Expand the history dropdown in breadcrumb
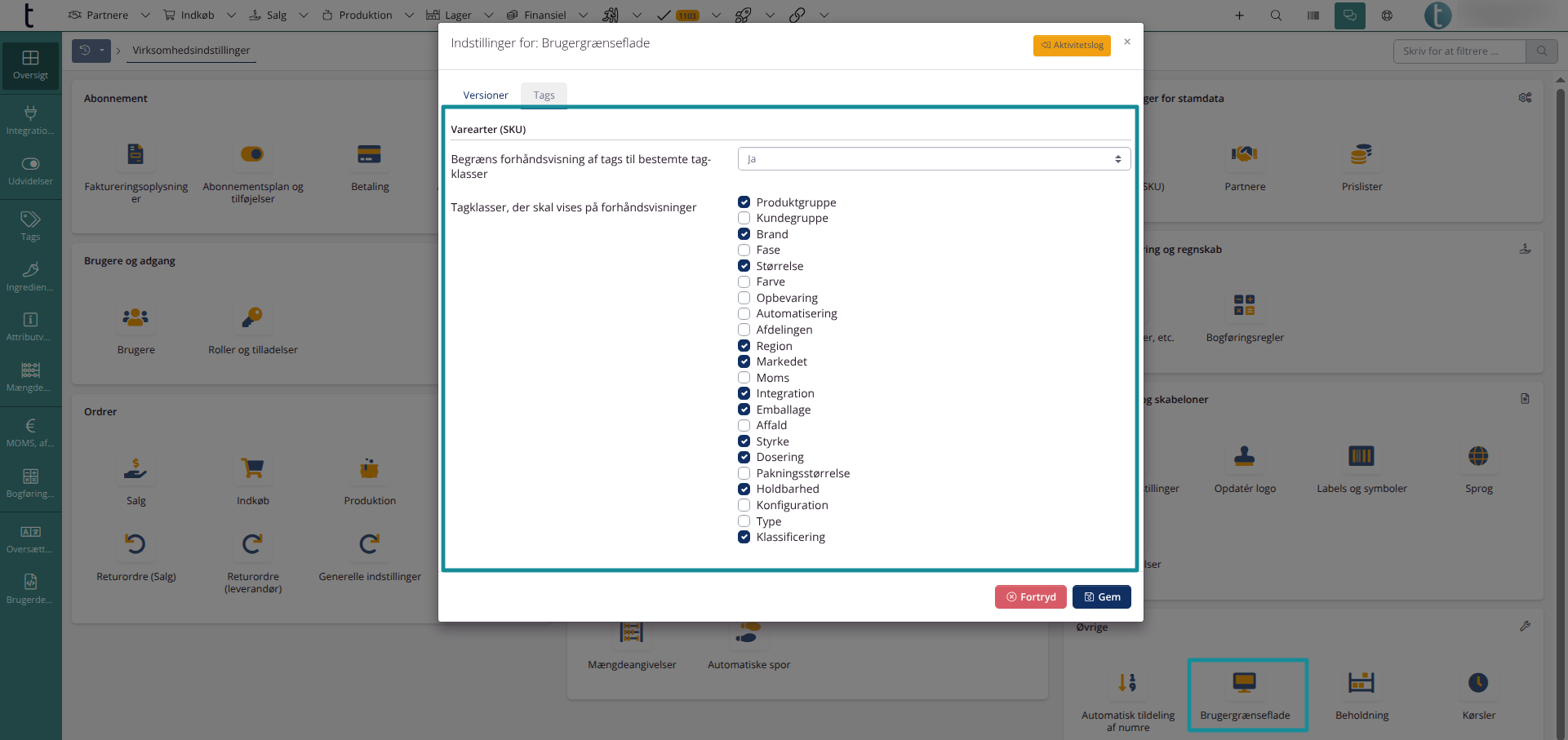1568x740 pixels. click(x=102, y=51)
